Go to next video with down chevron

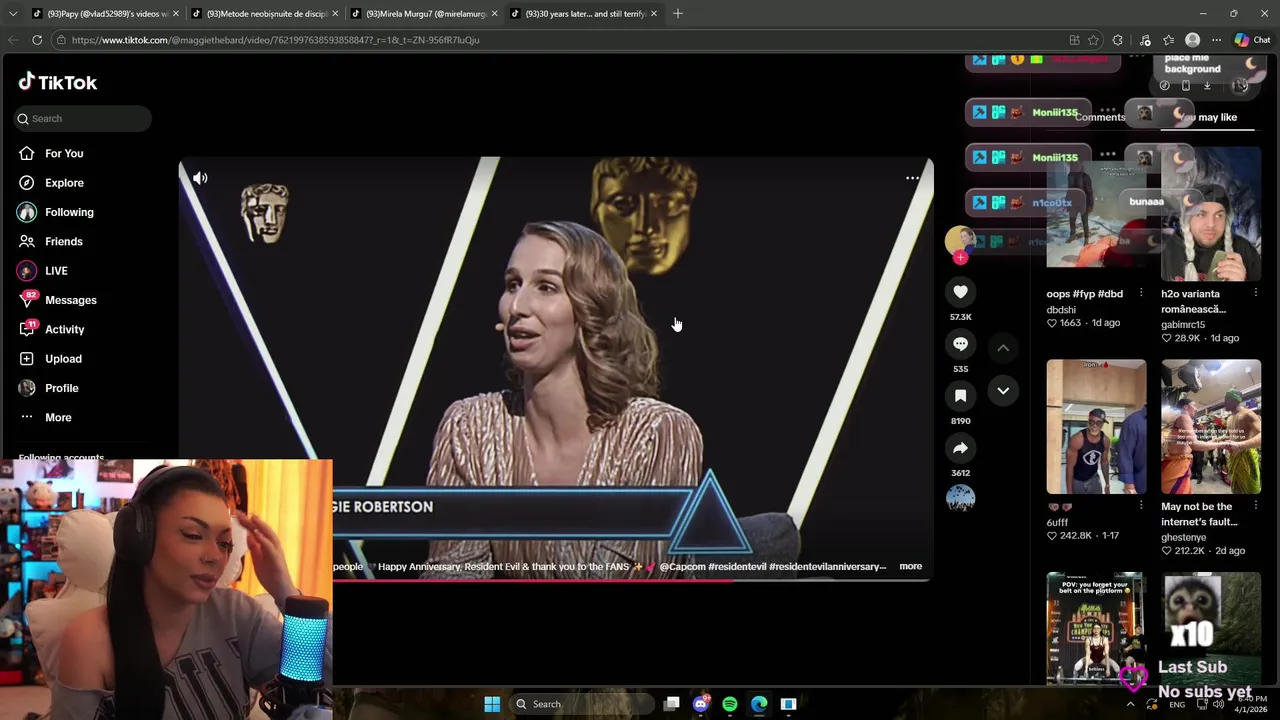point(1003,390)
